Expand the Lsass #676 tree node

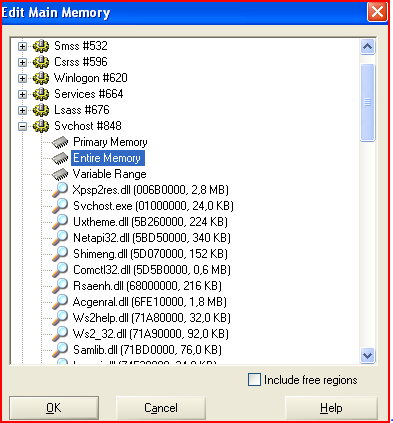[22, 110]
